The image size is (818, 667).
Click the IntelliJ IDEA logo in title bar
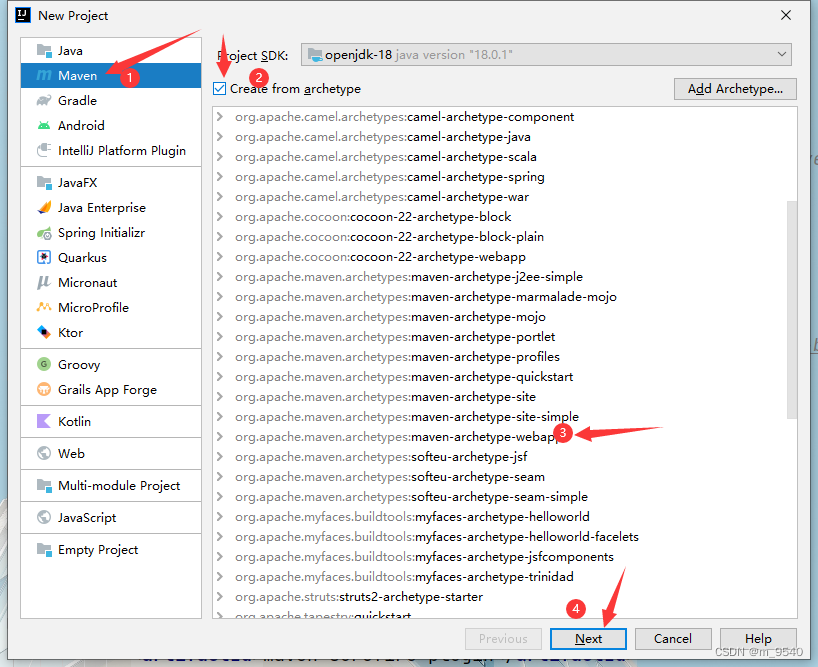tap(23, 15)
